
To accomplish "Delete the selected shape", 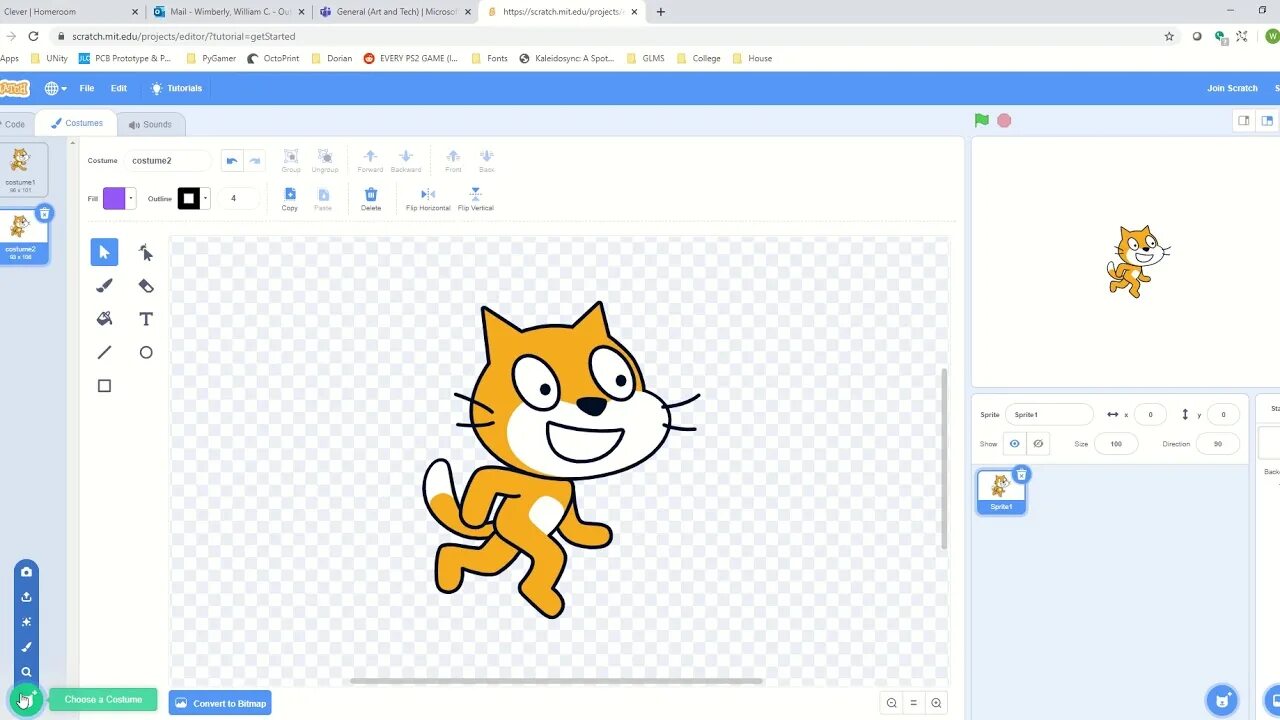I will tap(371, 199).
